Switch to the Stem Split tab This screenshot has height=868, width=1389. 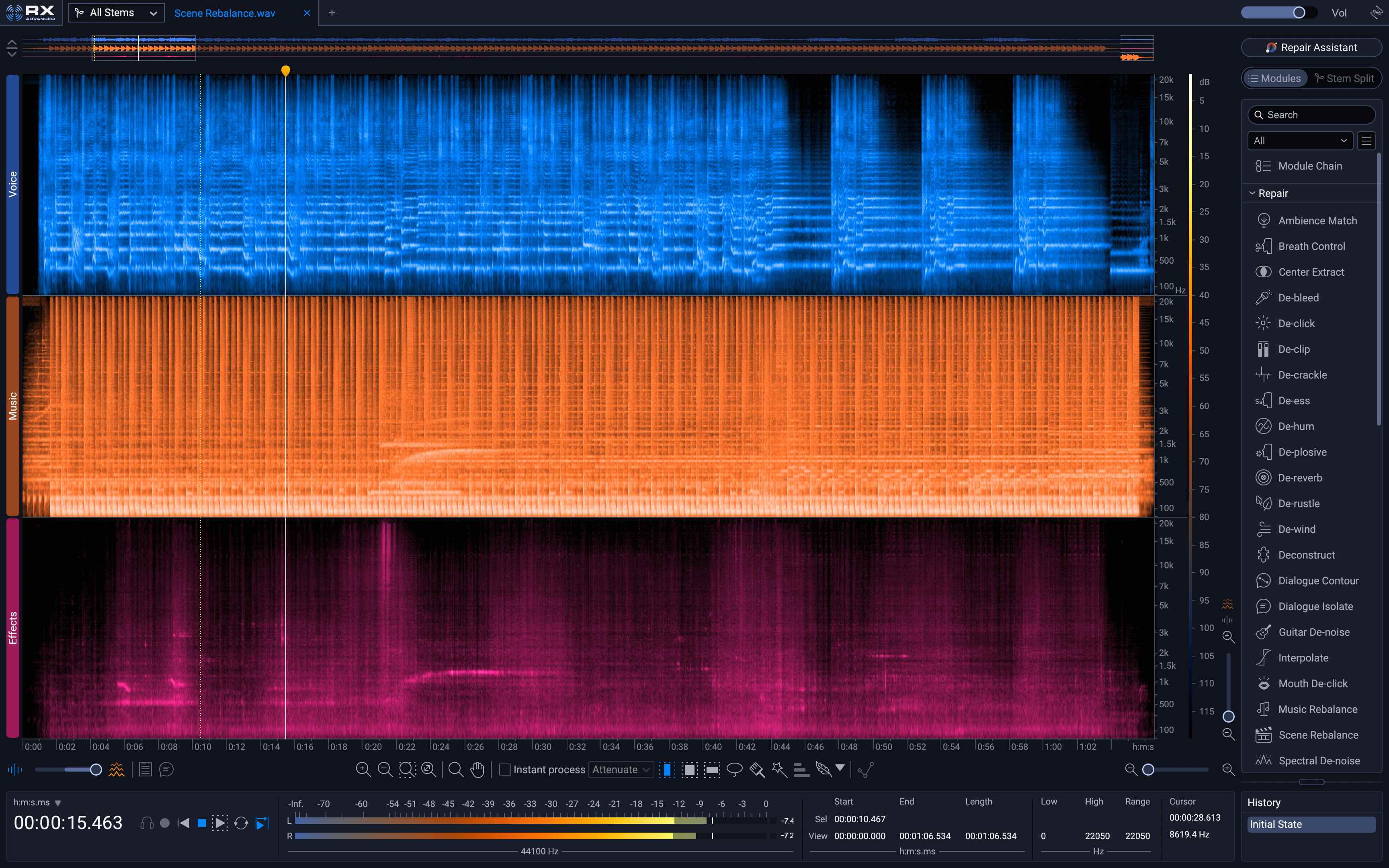(x=1344, y=78)
